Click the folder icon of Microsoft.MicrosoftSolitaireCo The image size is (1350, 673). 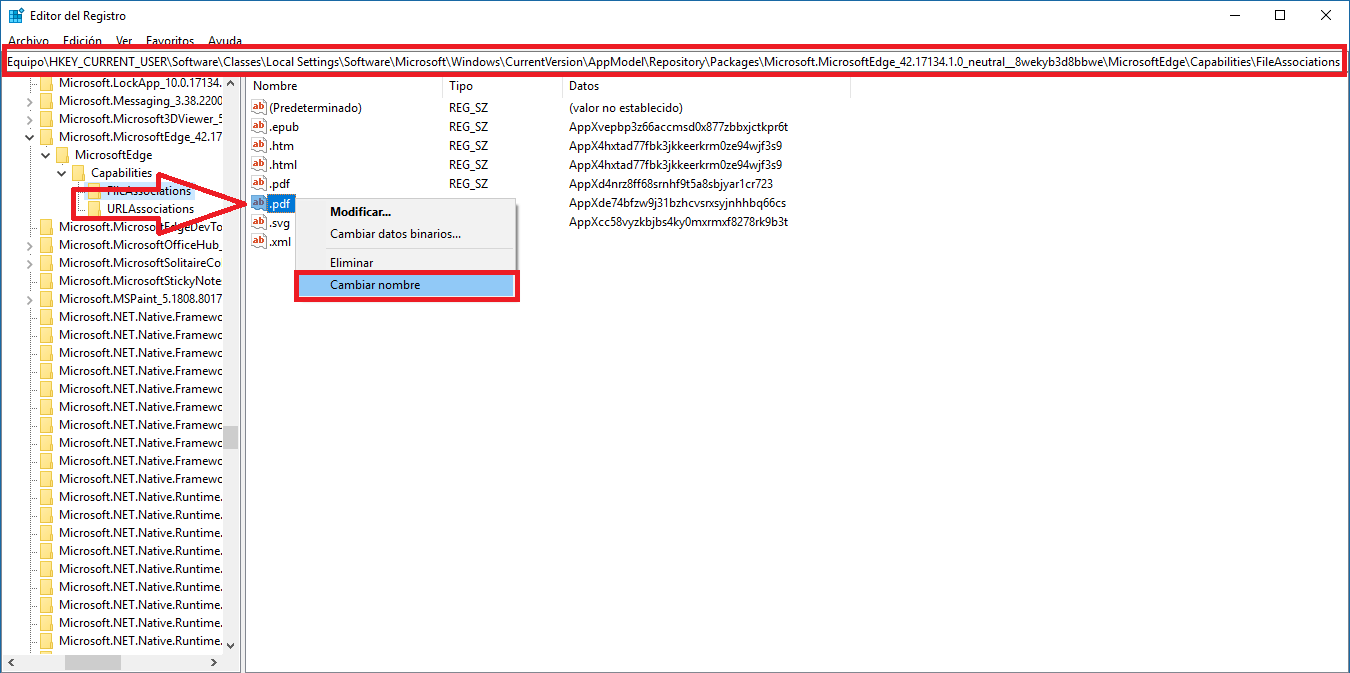click(x=47, y=263)
